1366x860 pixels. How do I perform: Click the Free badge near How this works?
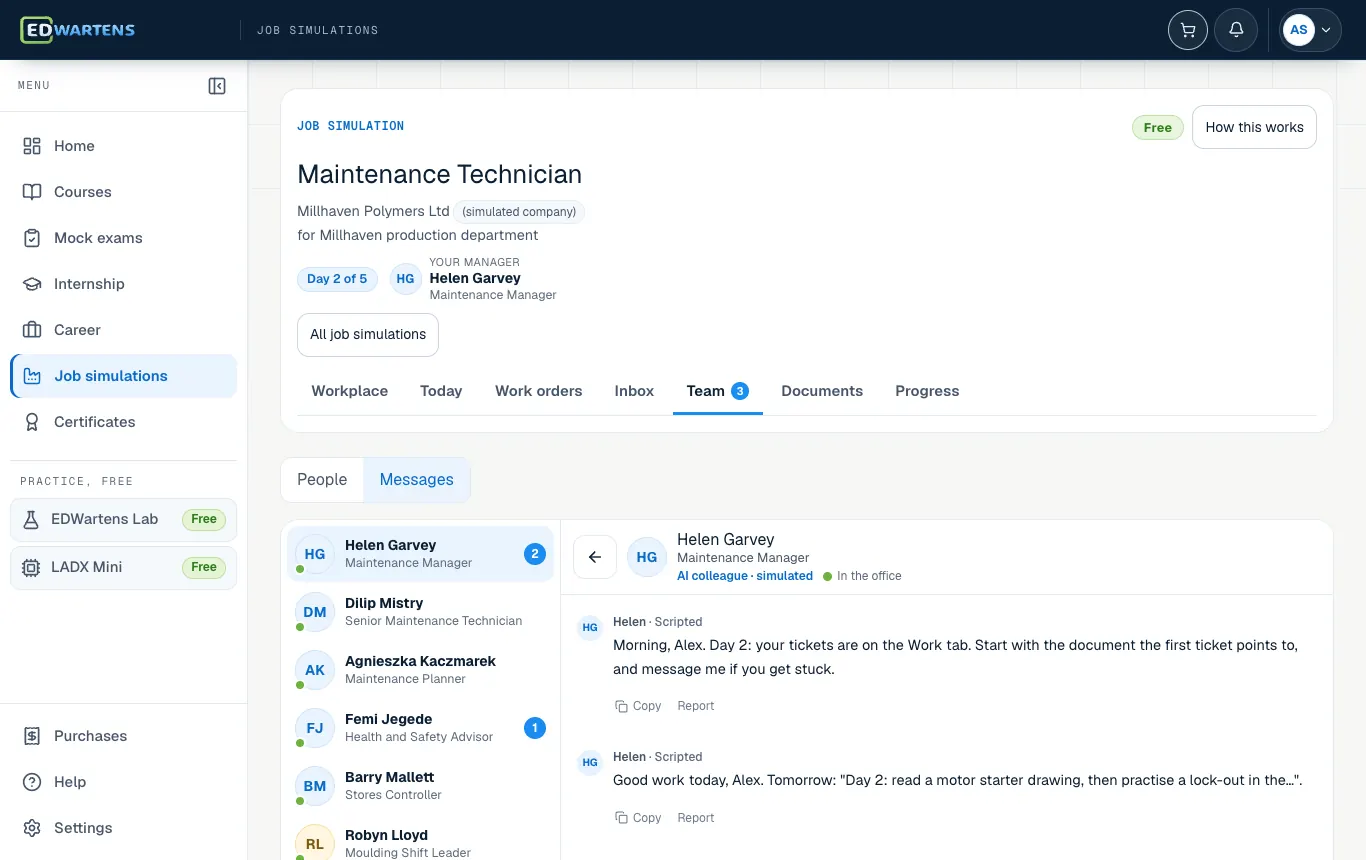[x=1158, y=128]
